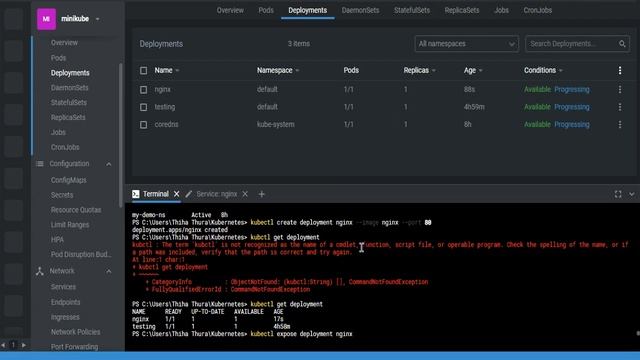Click the Terminal tab icon

coord(136,194)
